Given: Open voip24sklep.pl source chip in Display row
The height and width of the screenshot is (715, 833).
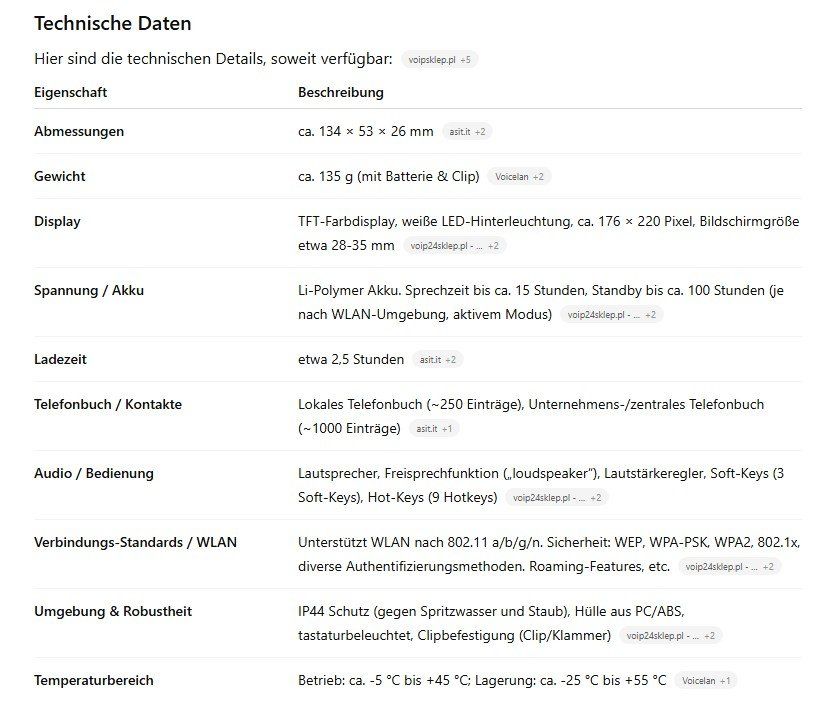Looking at the screenshot, I should (454, 246).
